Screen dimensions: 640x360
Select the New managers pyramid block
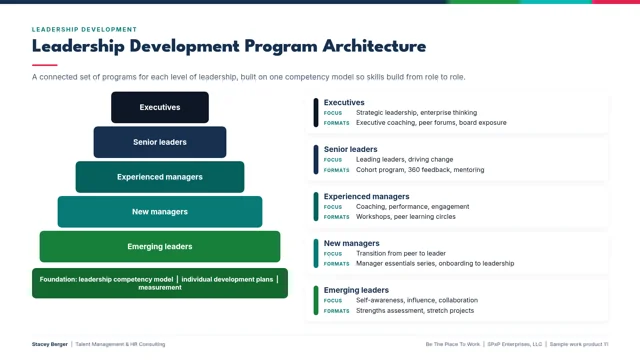point(160,212)
